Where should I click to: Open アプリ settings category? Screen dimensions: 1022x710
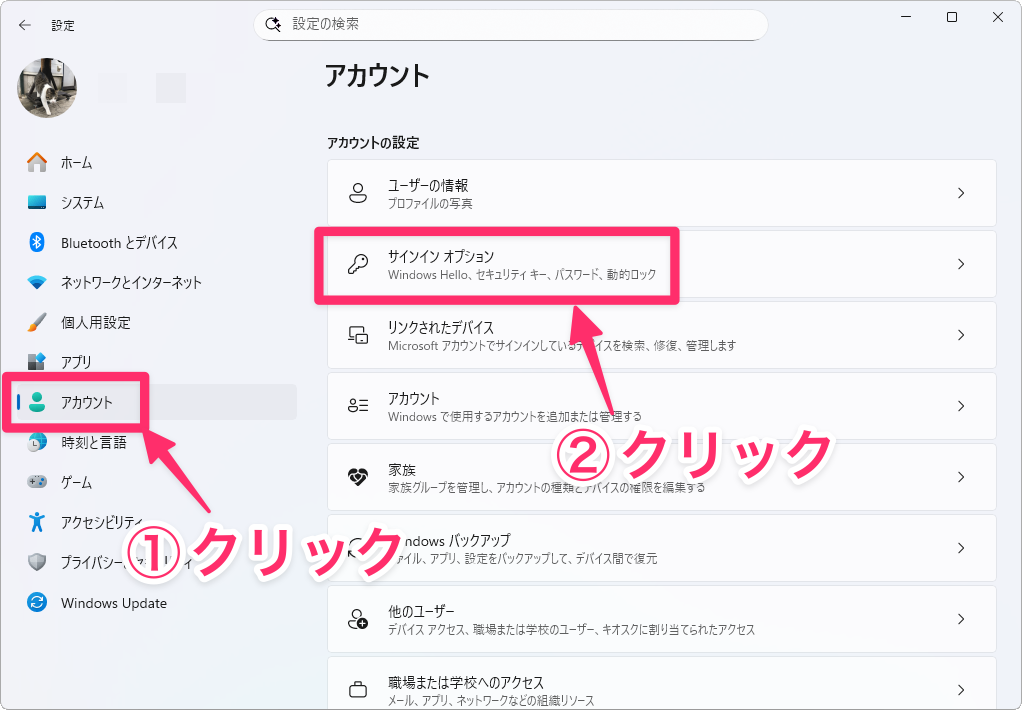coord(76,362)
